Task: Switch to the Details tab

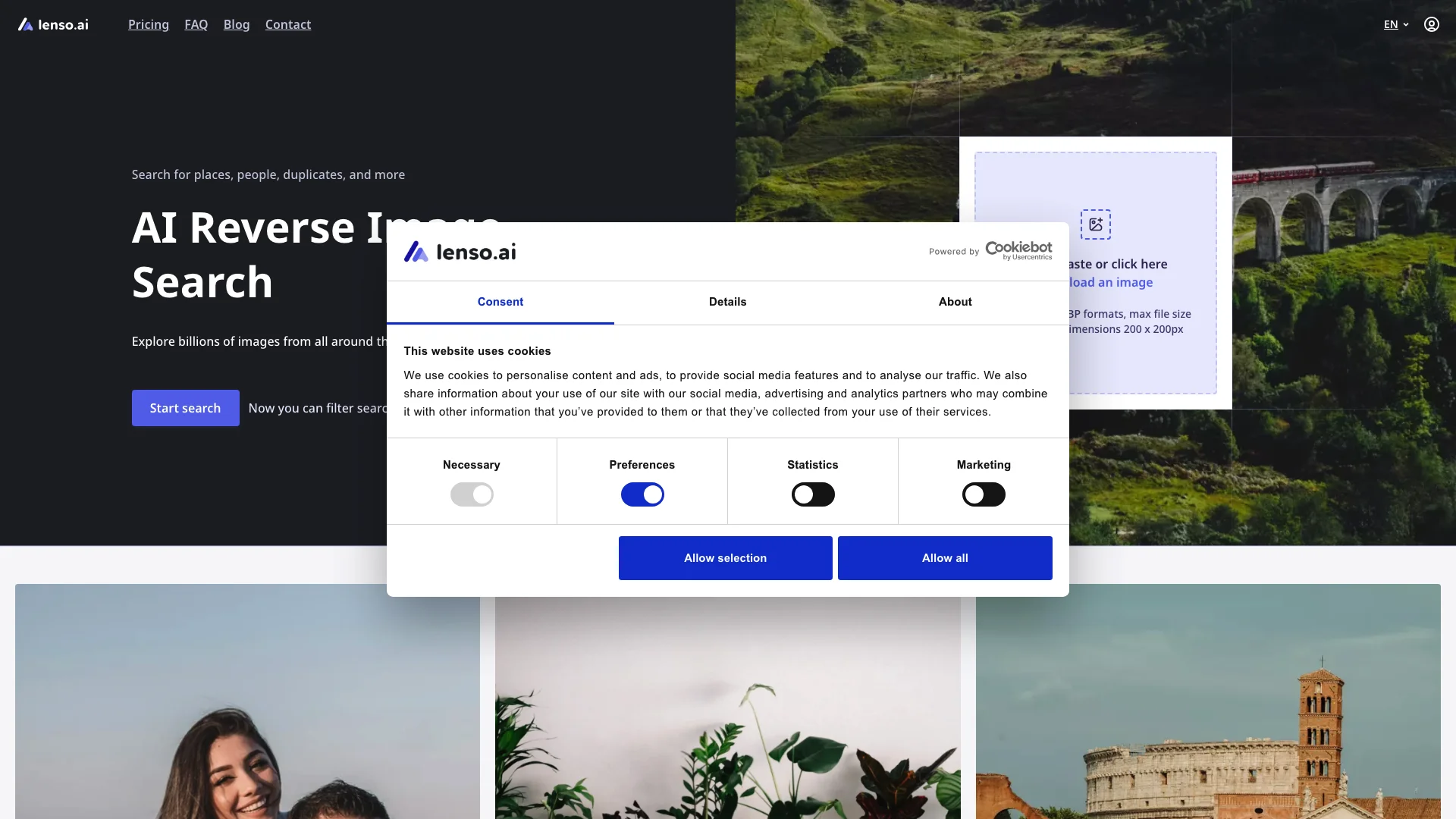Action: [727, 301]
